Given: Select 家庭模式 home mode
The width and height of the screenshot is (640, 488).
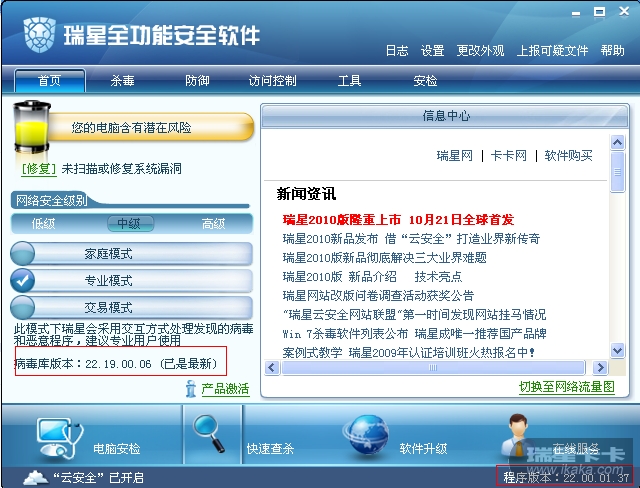Looking at the screenshot, I should 131,253.
